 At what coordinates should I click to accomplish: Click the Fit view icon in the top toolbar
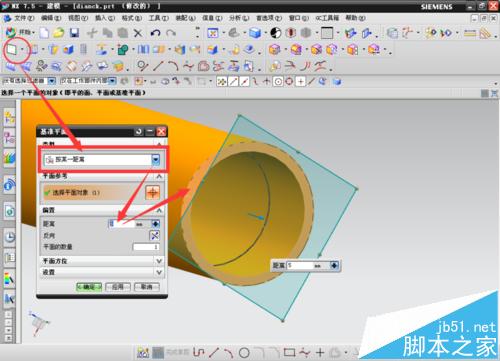pos(213,33)
